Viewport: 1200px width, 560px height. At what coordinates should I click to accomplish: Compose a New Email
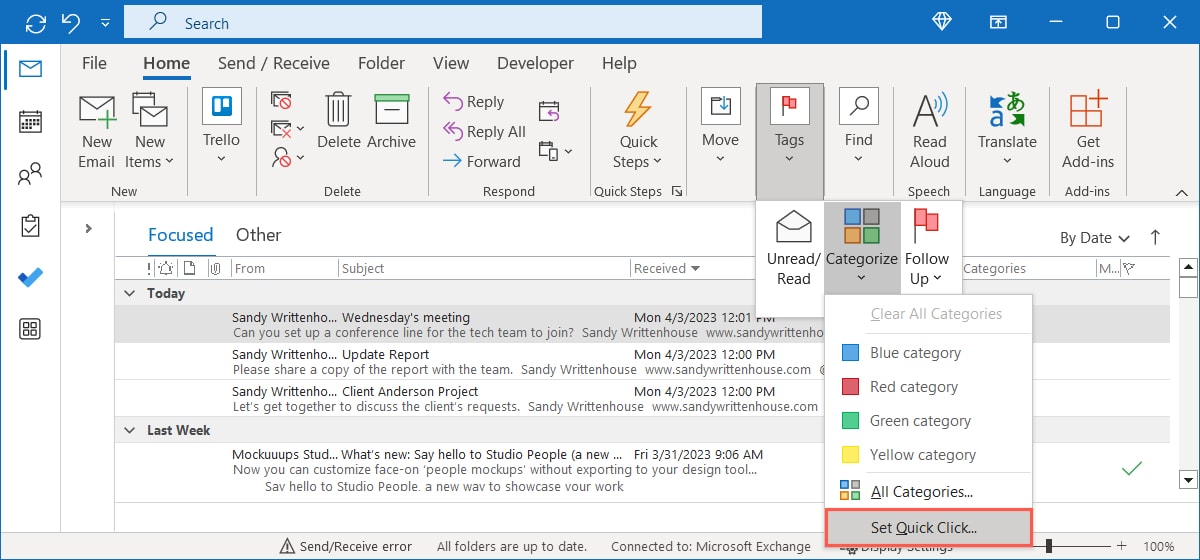click(97, 131)
